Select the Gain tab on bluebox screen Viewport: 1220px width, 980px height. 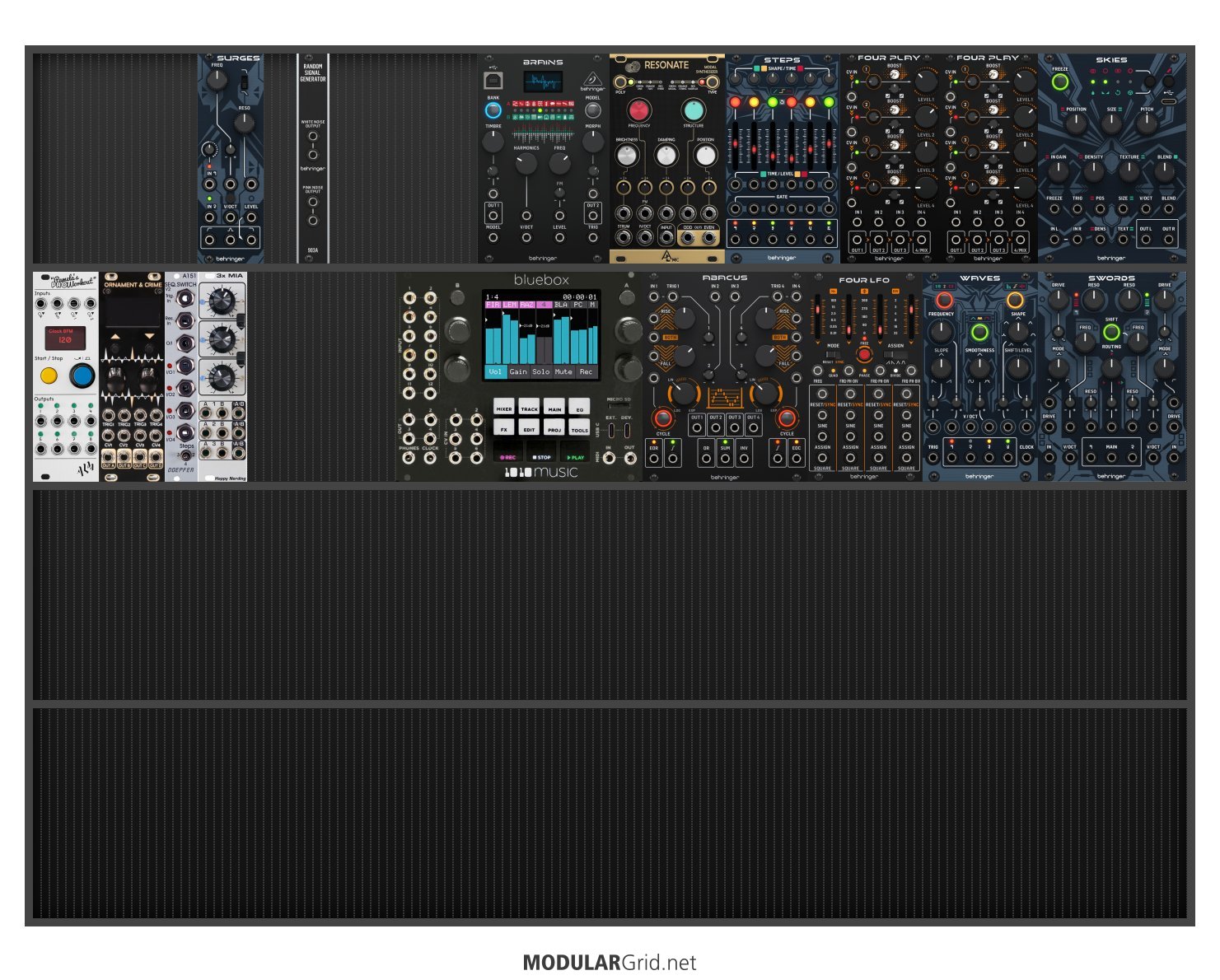[518, 371]
